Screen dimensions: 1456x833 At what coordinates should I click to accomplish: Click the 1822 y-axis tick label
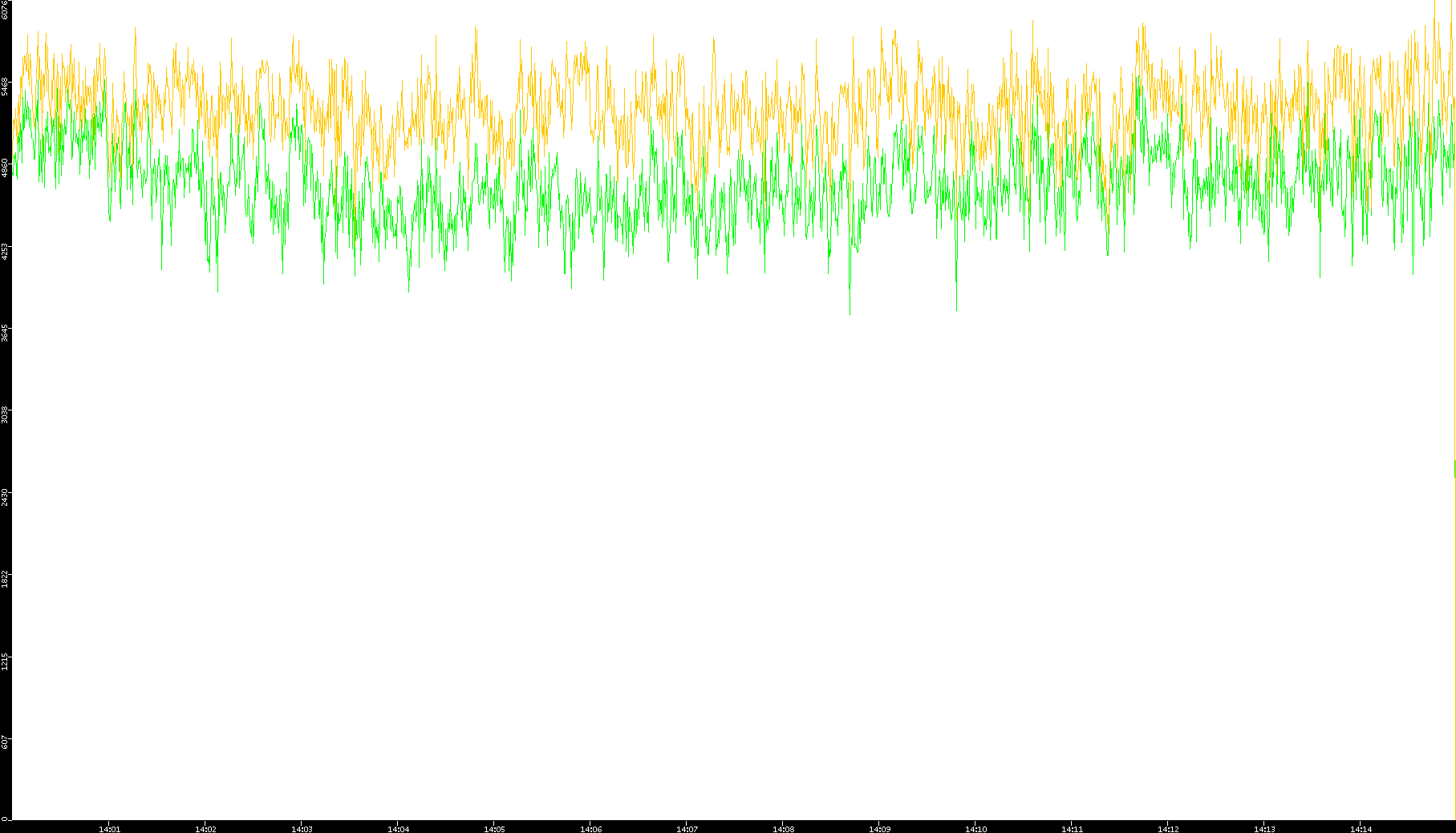coord(5,579)
